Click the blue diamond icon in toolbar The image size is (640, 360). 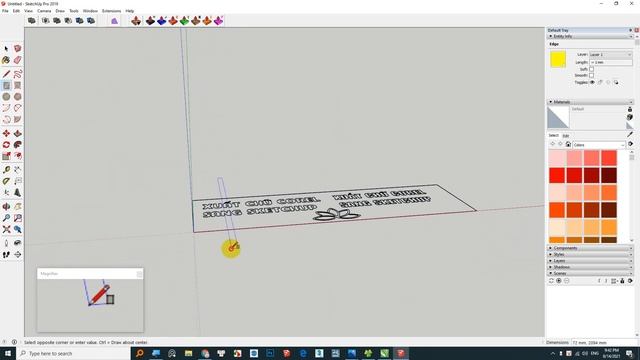(162, 21)
